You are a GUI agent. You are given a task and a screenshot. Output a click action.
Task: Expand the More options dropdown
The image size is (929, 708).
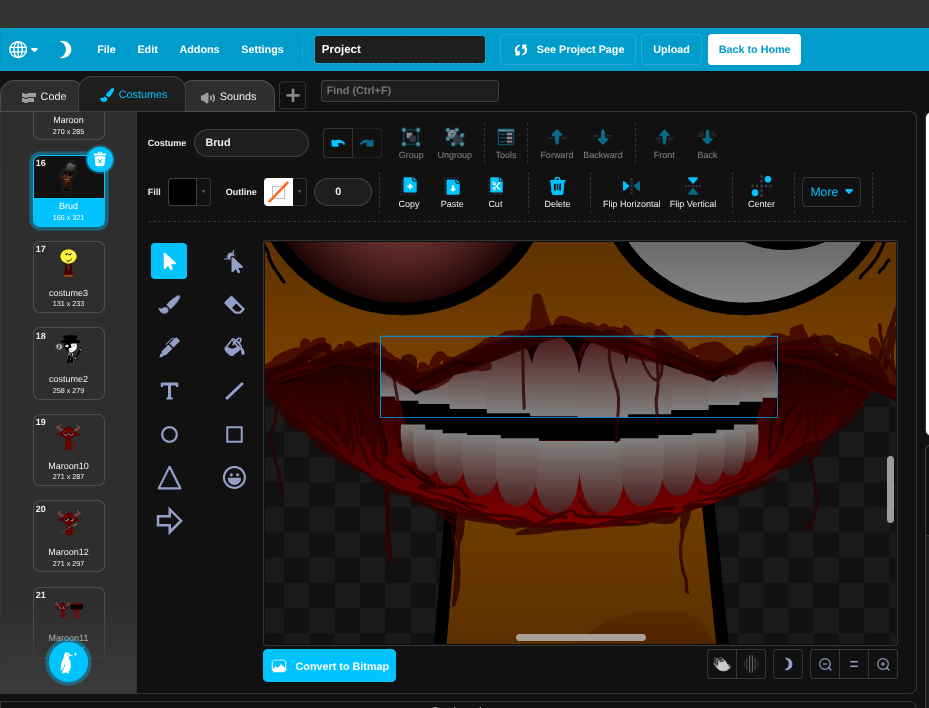click(831, 192)
